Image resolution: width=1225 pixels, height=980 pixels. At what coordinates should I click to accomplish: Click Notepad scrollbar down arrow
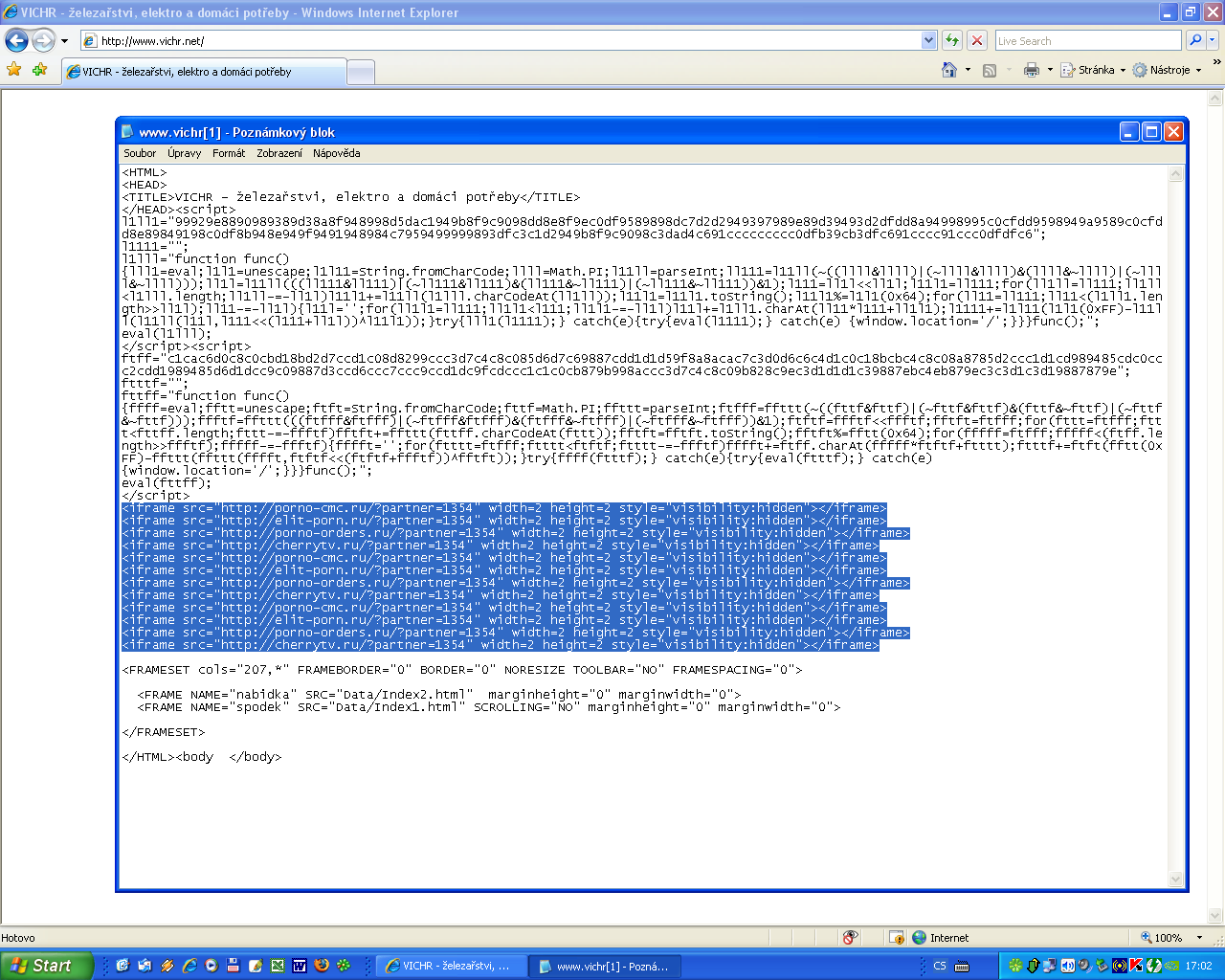pos(1177,880)
